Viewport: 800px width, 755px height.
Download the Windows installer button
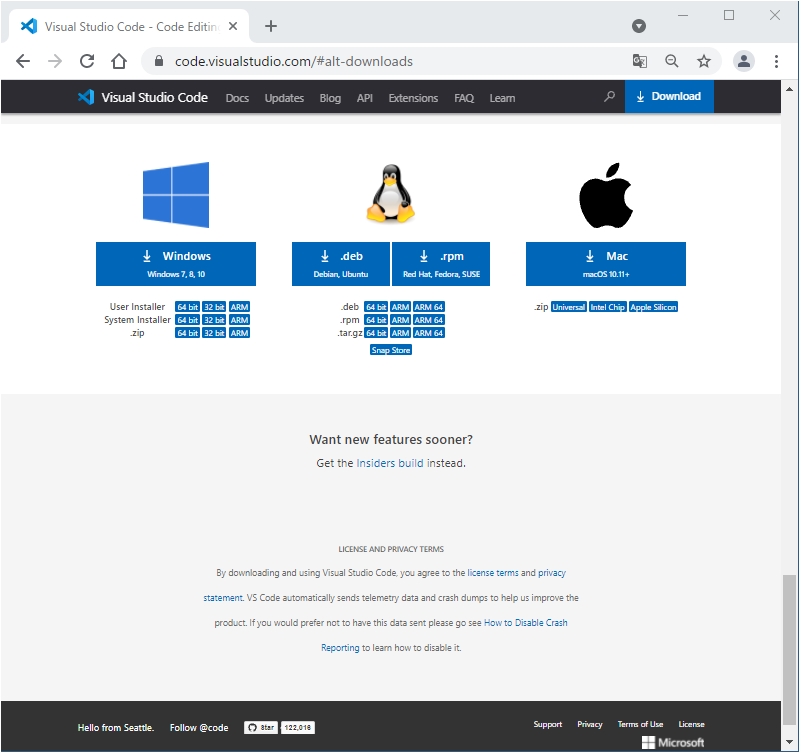[176, 264]
